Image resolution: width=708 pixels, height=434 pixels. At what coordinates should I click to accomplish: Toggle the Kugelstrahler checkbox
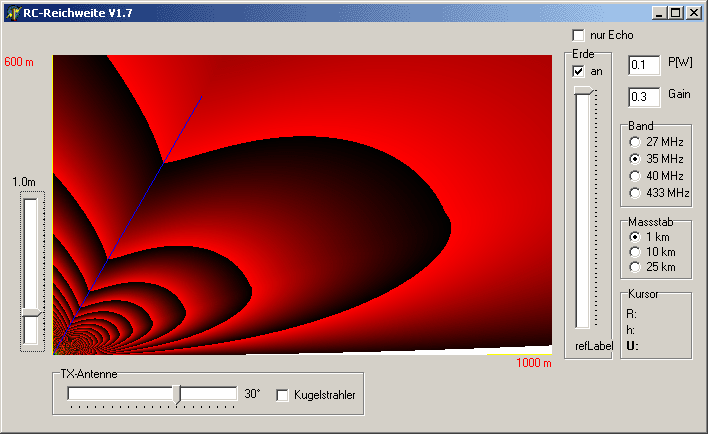click(282, 394)
